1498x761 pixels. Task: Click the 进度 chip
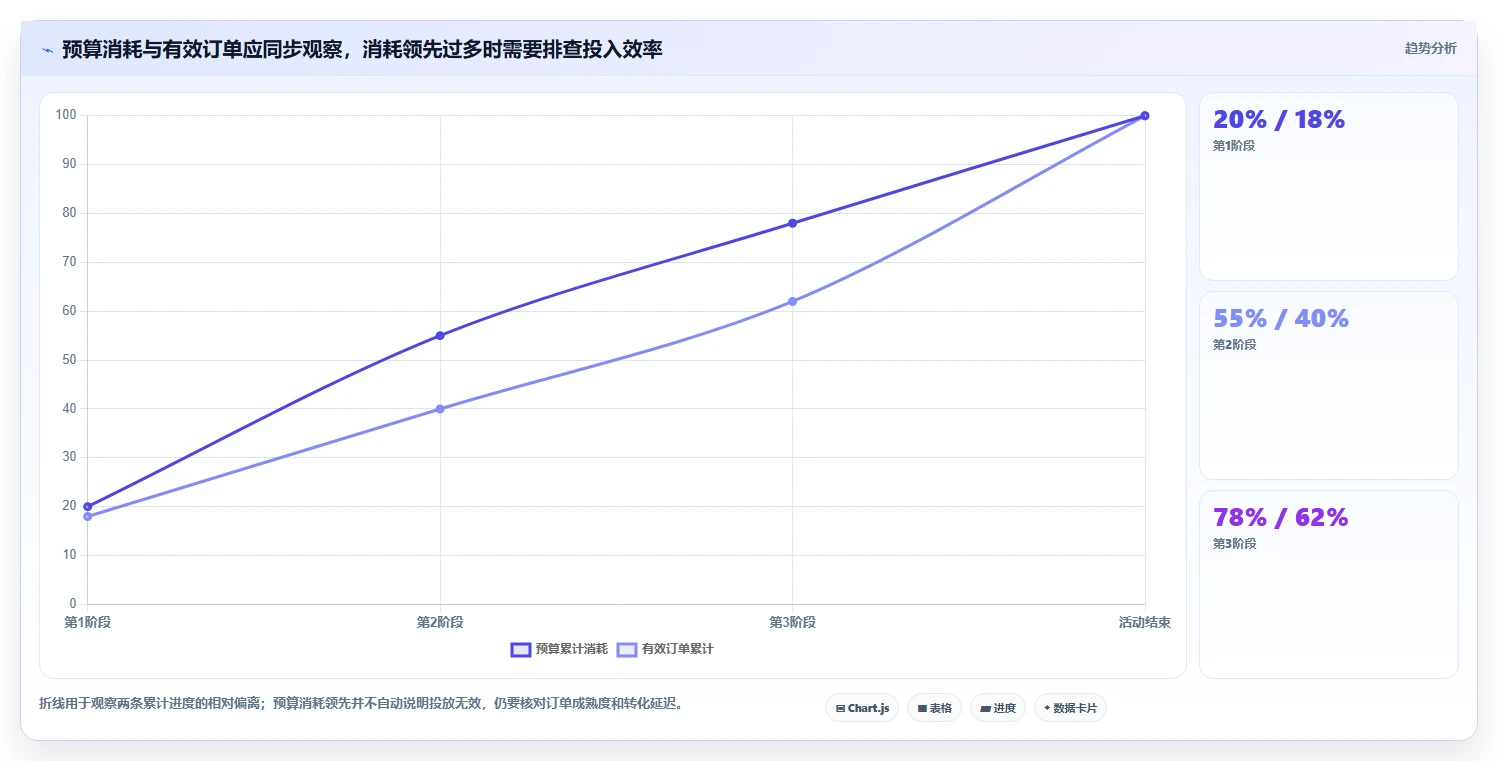[x=998, y=708]
